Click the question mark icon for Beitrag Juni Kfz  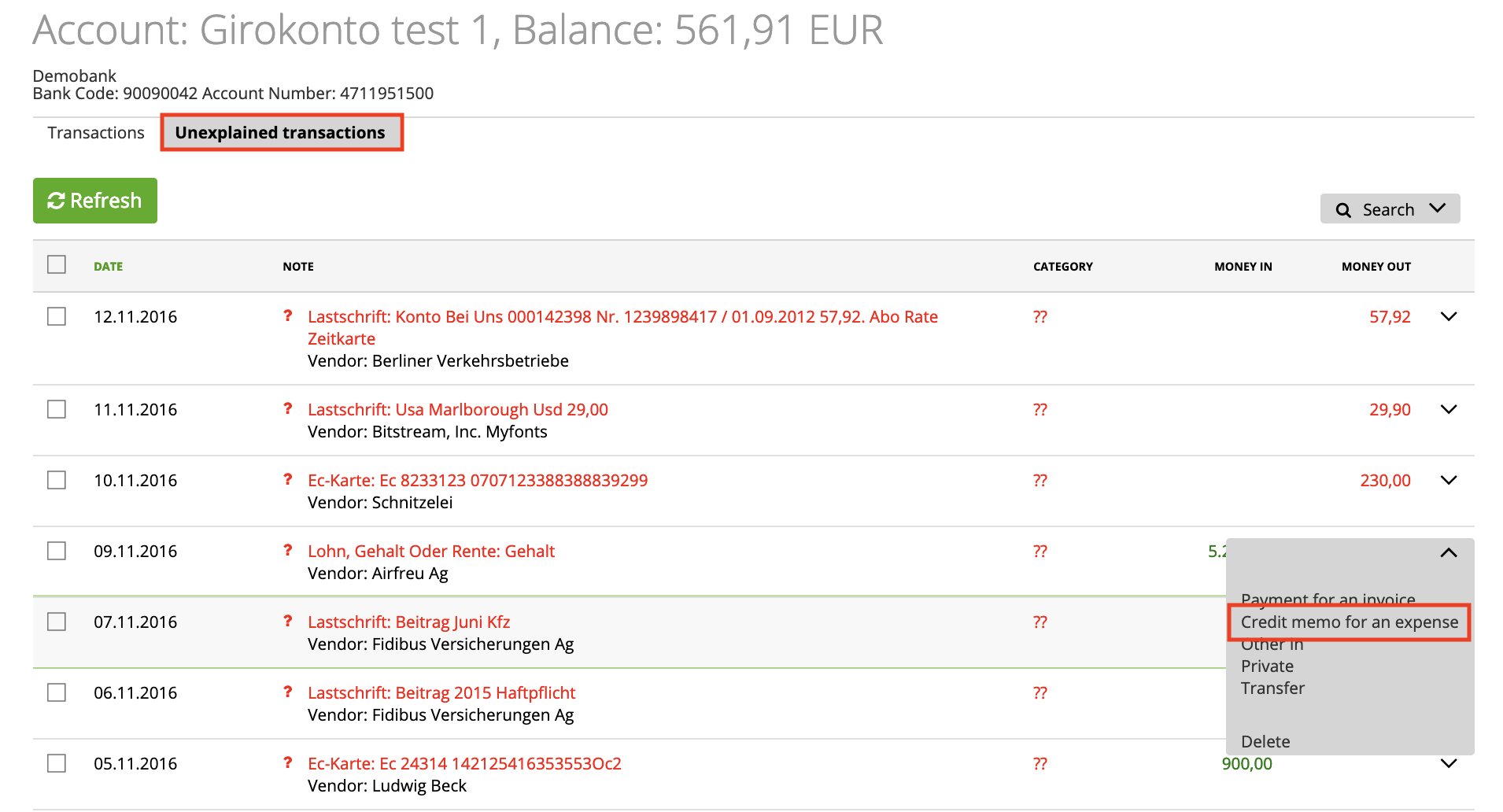point(288,622)
